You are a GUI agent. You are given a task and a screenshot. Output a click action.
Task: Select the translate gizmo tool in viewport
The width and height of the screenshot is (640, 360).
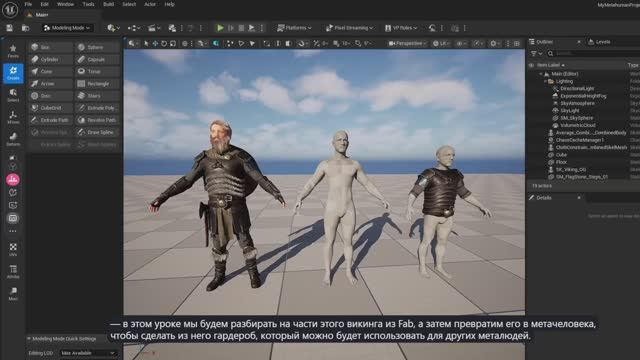(155, 43)
